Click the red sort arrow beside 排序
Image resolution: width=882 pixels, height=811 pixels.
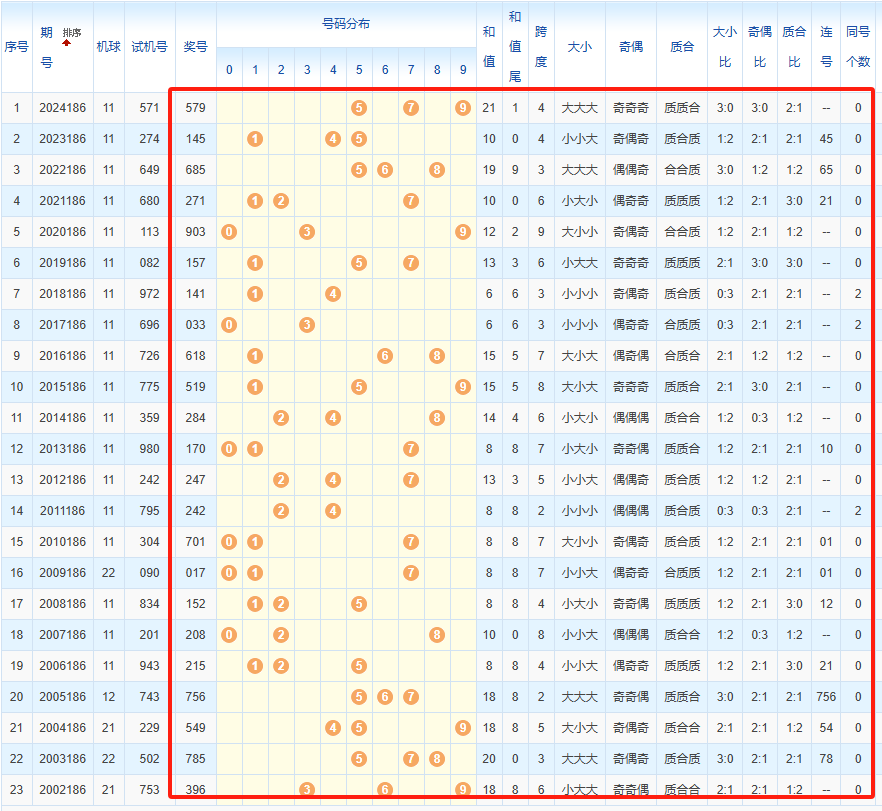66,44
